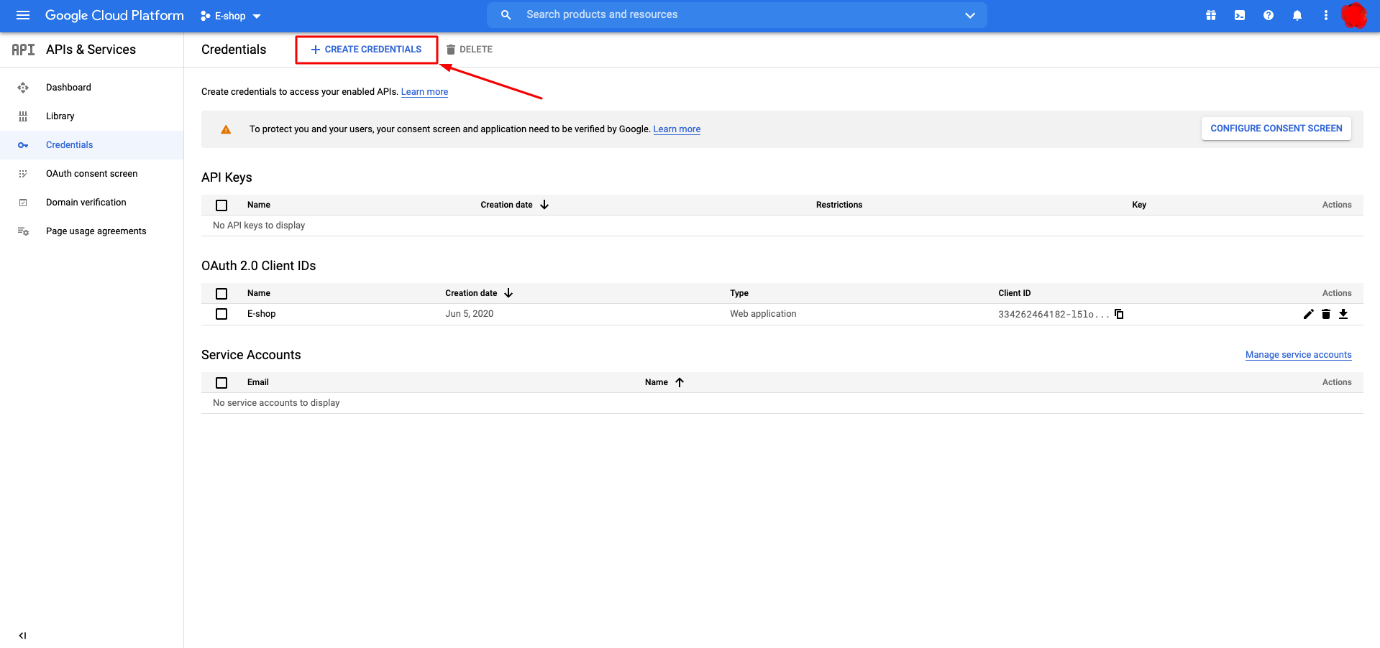View notifications bell icon
The image size is (1380, 648).
(1297, 15)
